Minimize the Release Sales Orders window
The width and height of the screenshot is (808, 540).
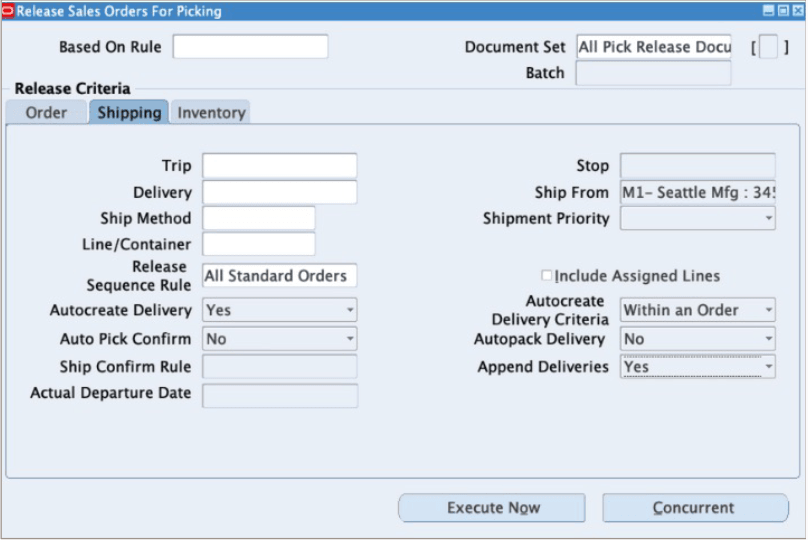click(x=768, y=11)
